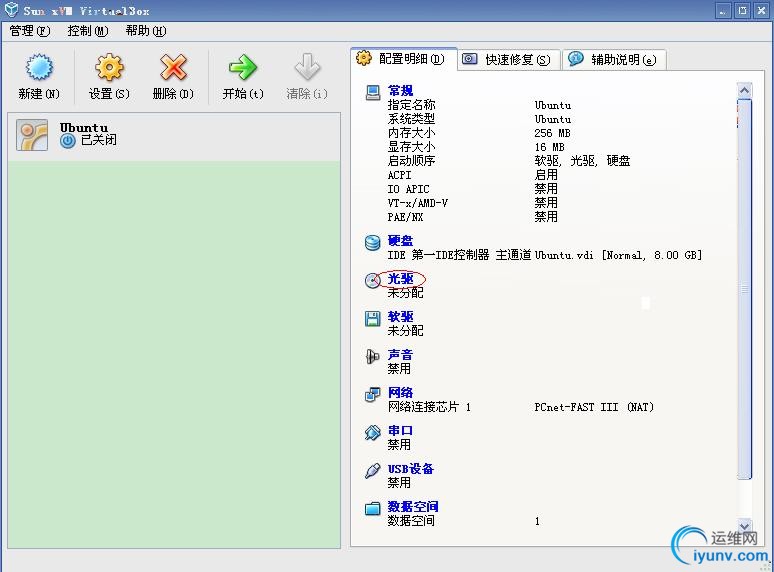This screenshot has height=572, width=774.
Task: Click 未分配 text under 软驱
Action: click(x=405, y=331)
